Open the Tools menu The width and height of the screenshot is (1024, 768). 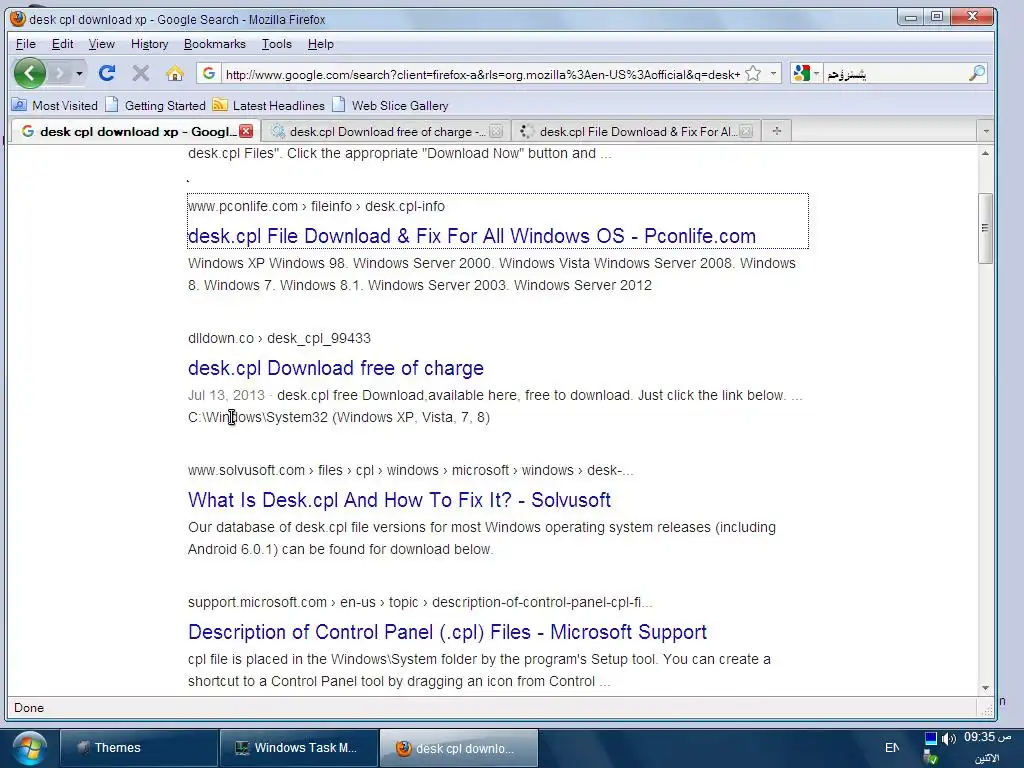click(277, 44)
